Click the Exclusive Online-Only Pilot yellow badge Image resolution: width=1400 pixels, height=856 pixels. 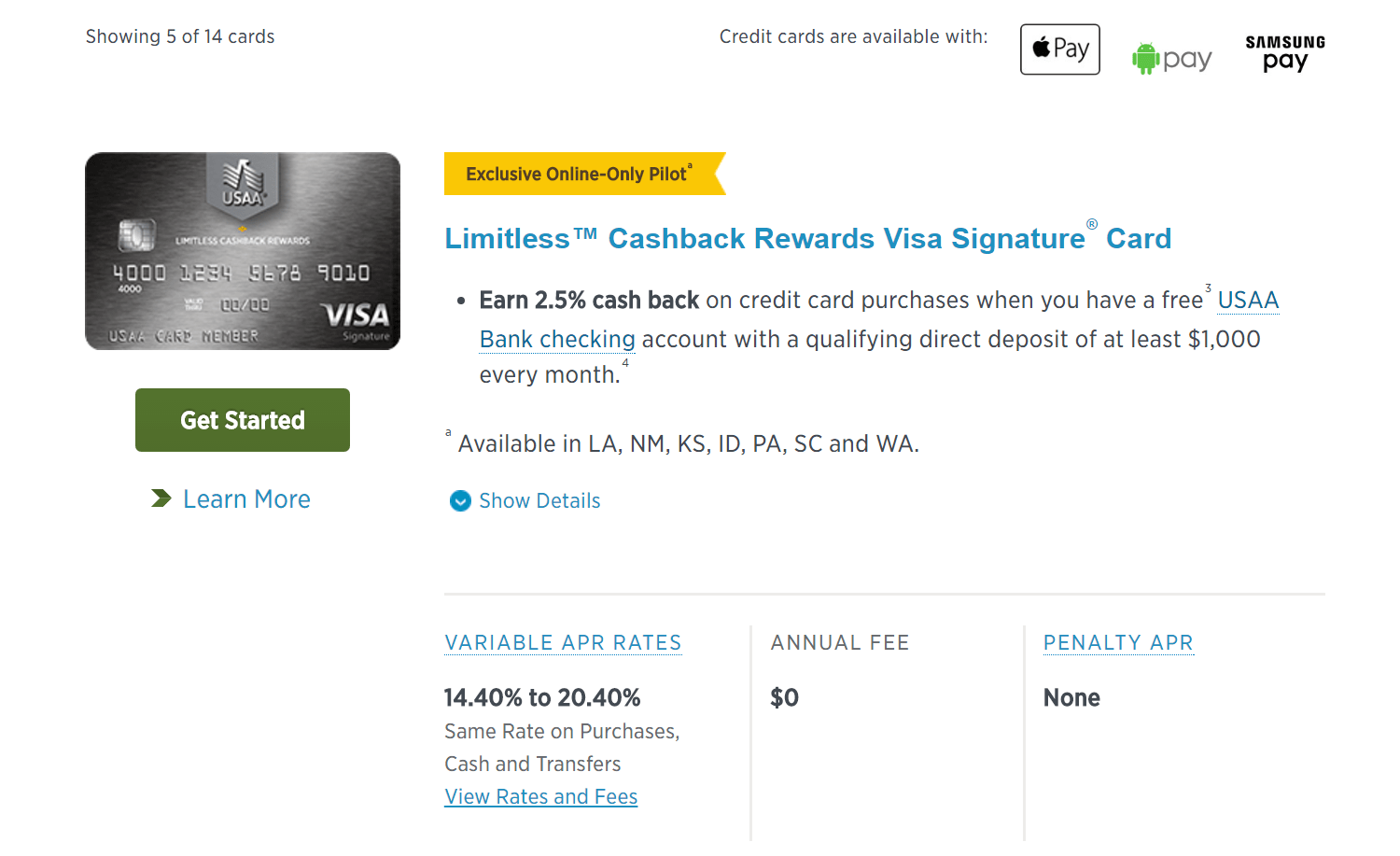[579, 175]
